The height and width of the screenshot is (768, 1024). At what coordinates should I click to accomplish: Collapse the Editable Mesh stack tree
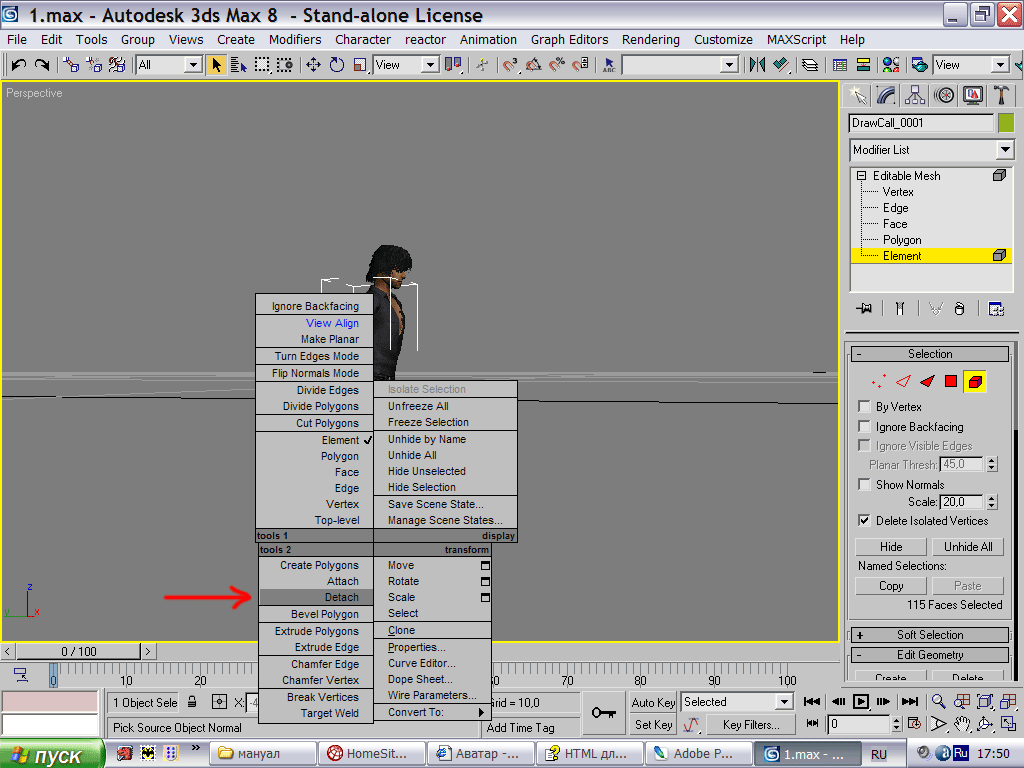861,176
